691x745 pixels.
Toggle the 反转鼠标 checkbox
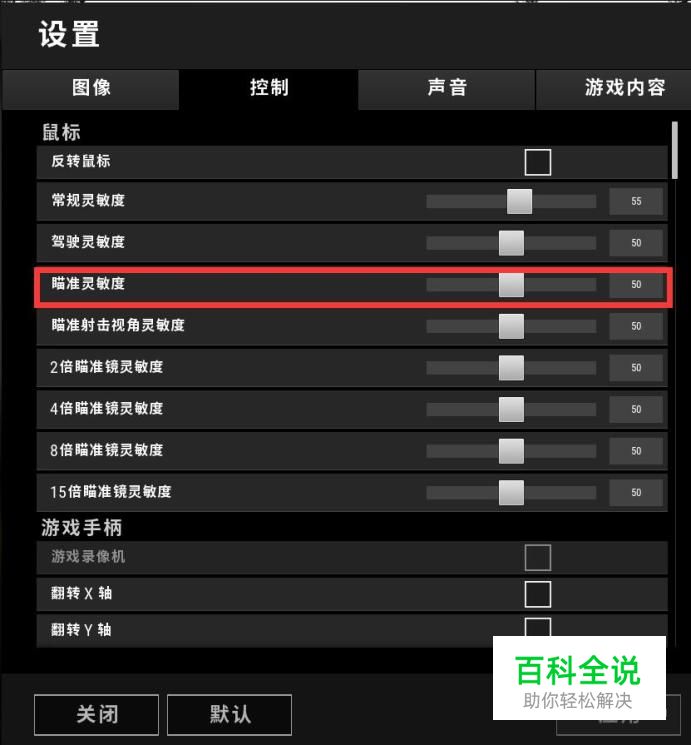(537, 162)
